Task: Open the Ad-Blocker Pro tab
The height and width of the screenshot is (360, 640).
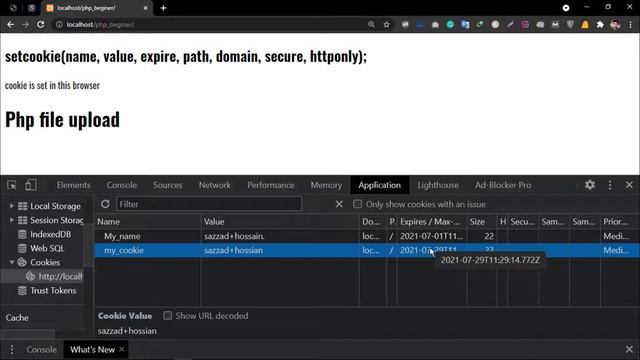Action: [503, 185]
